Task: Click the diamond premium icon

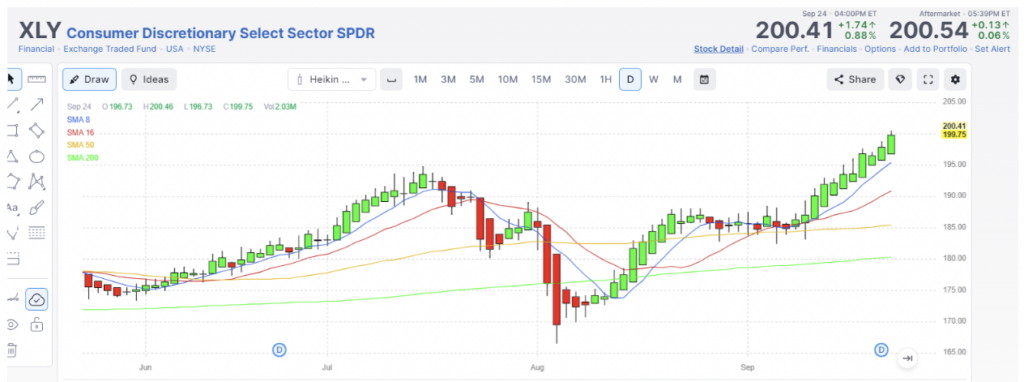Action: [900, 80]
